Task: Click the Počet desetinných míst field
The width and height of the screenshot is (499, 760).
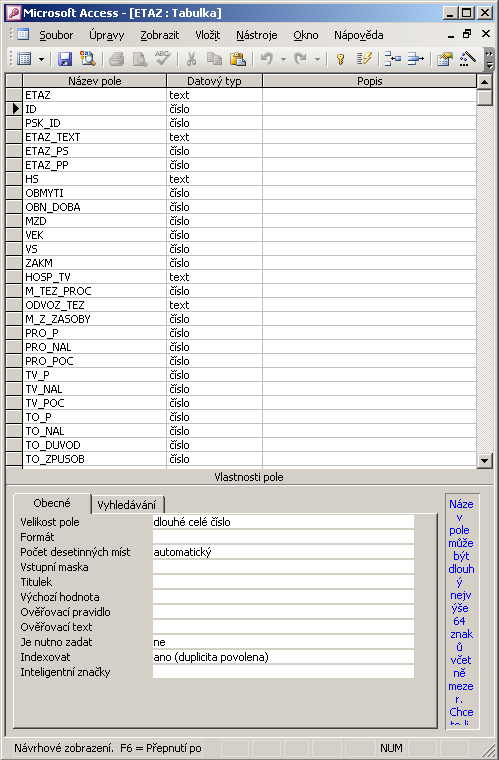Action: point(283,552)
